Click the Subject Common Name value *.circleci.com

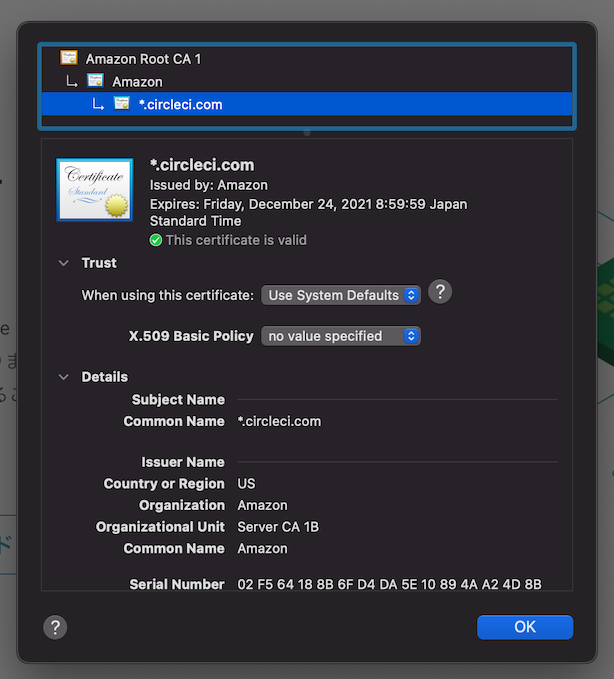(x=279, y=421)
